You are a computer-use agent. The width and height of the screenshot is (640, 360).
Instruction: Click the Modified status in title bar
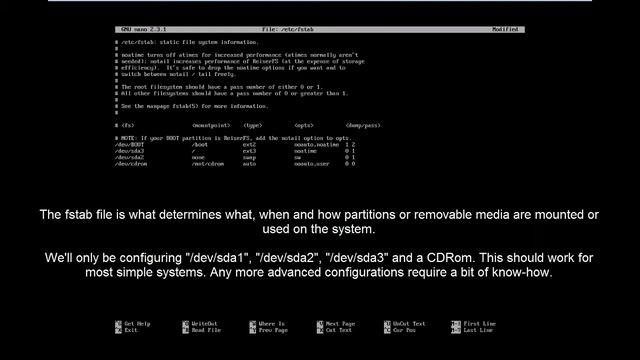coord(505,29)
